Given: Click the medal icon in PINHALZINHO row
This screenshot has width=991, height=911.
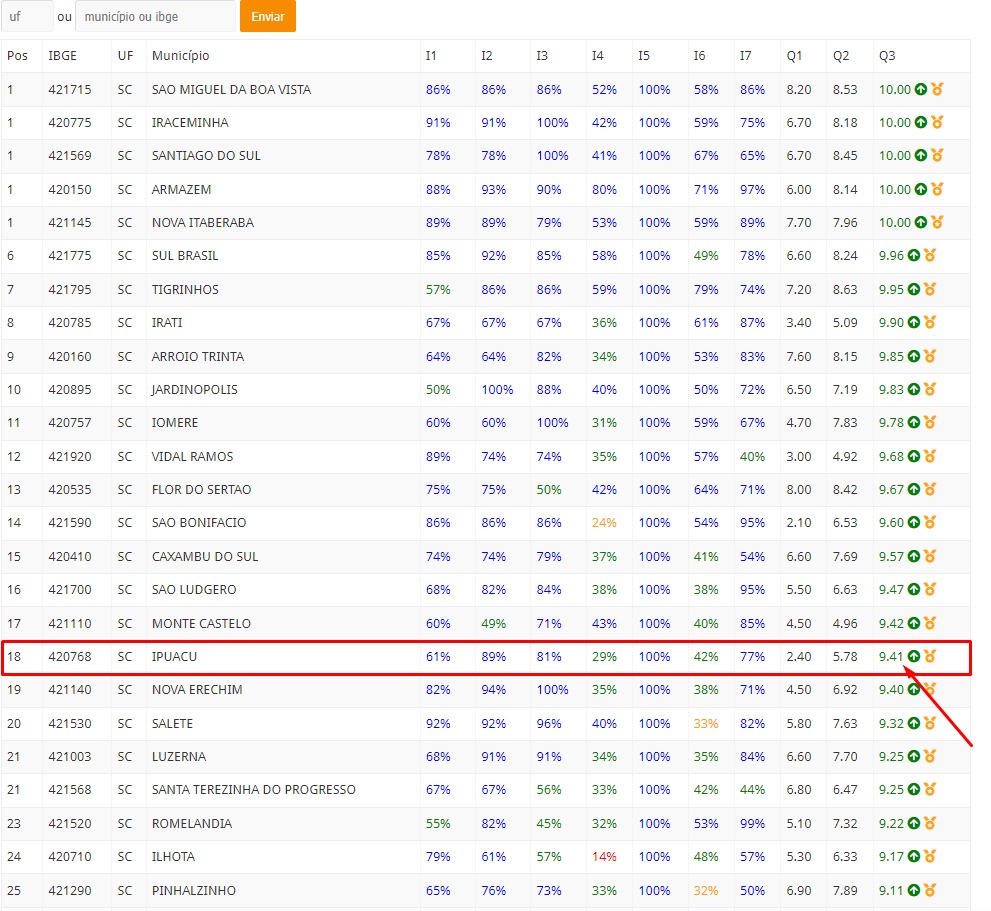Looking at the screenshot, I should (x=930, y=891).
